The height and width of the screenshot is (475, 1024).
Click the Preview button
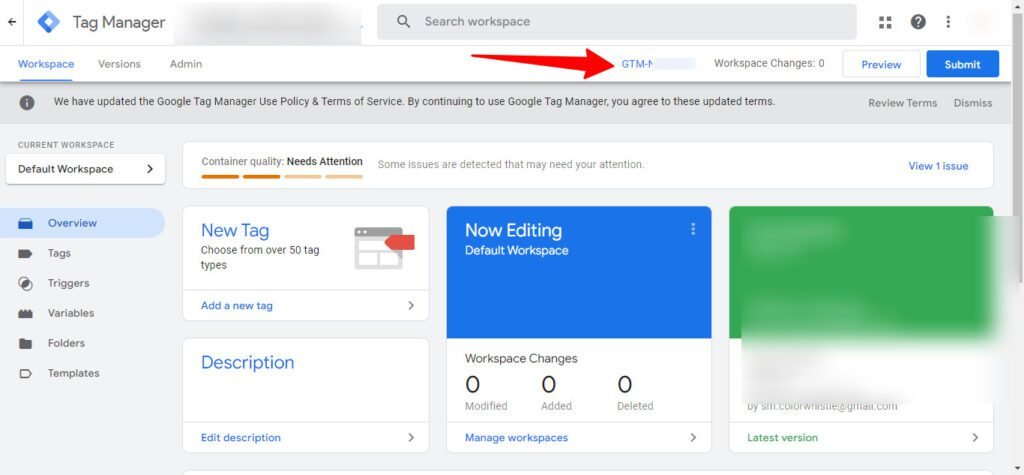(x=881, y=64)
